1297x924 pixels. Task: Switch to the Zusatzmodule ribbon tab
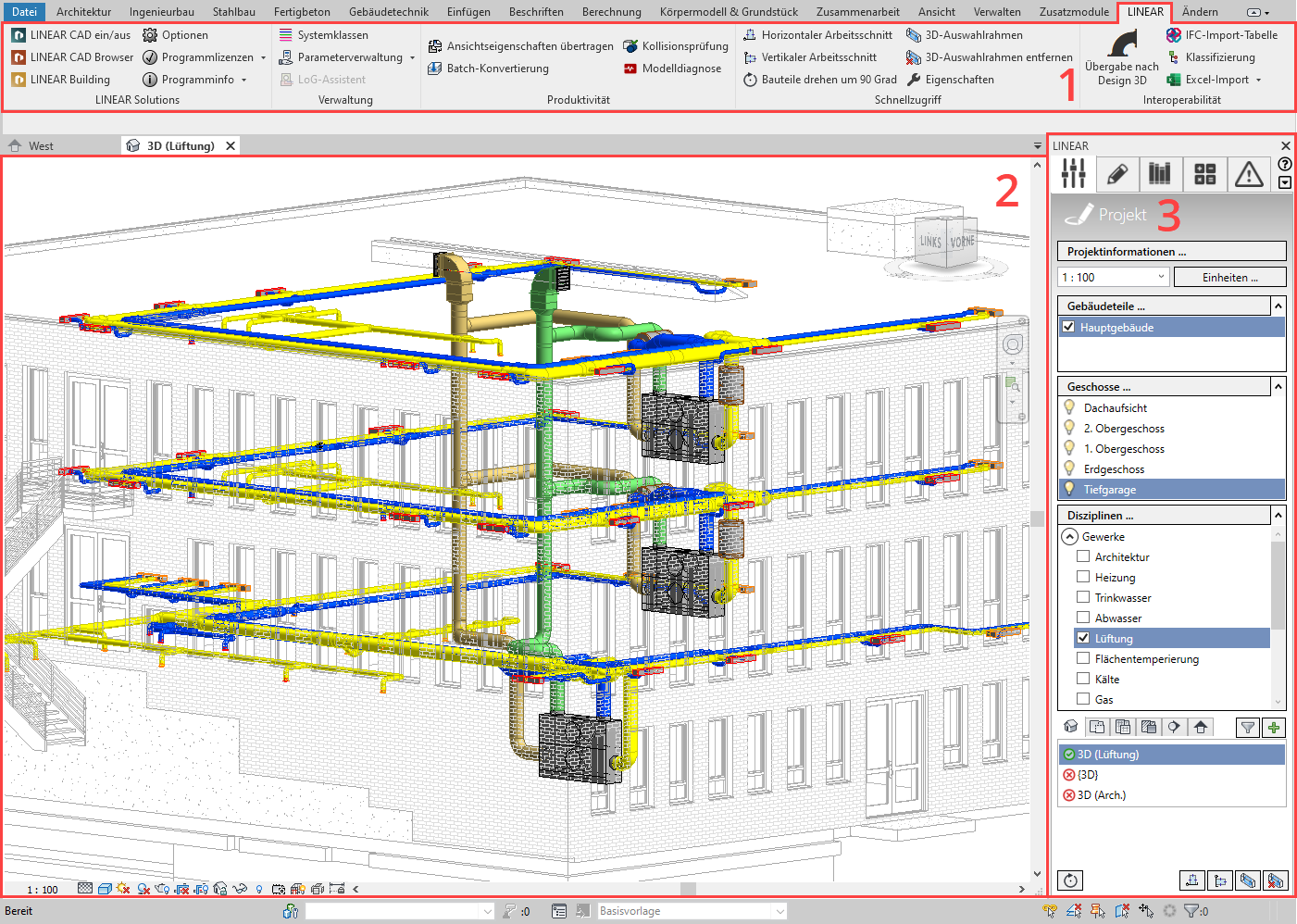coord(1074,12)
